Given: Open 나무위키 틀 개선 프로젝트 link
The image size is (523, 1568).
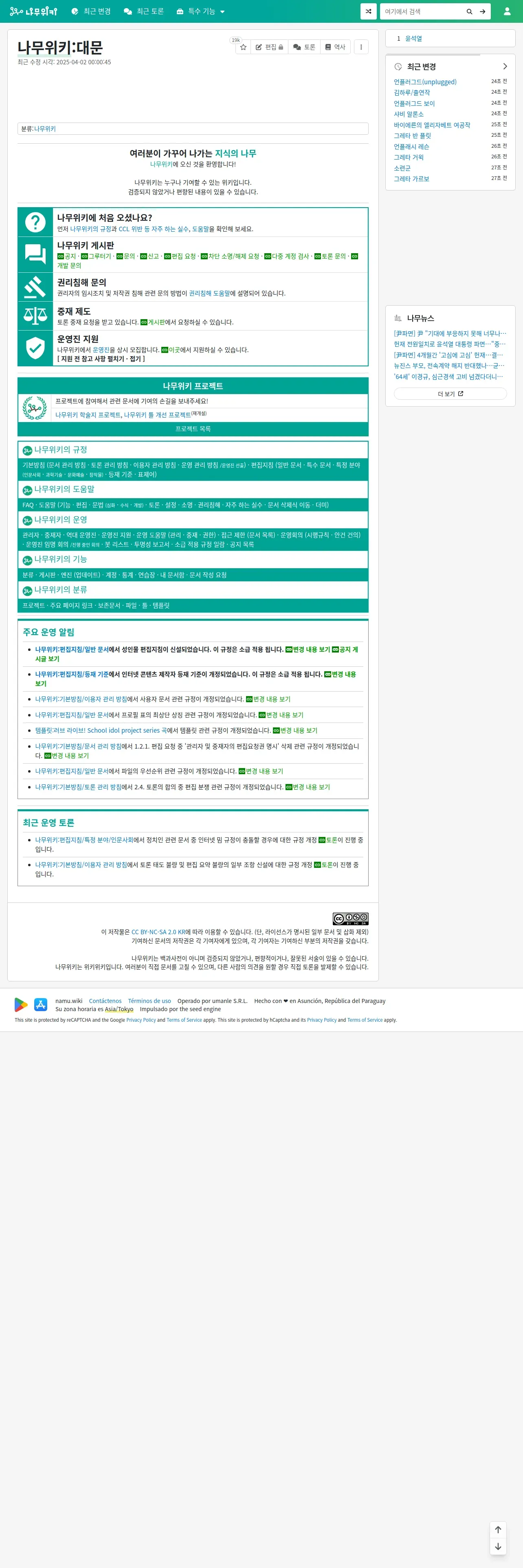Looking at the screenshot, I should point(157,414).
